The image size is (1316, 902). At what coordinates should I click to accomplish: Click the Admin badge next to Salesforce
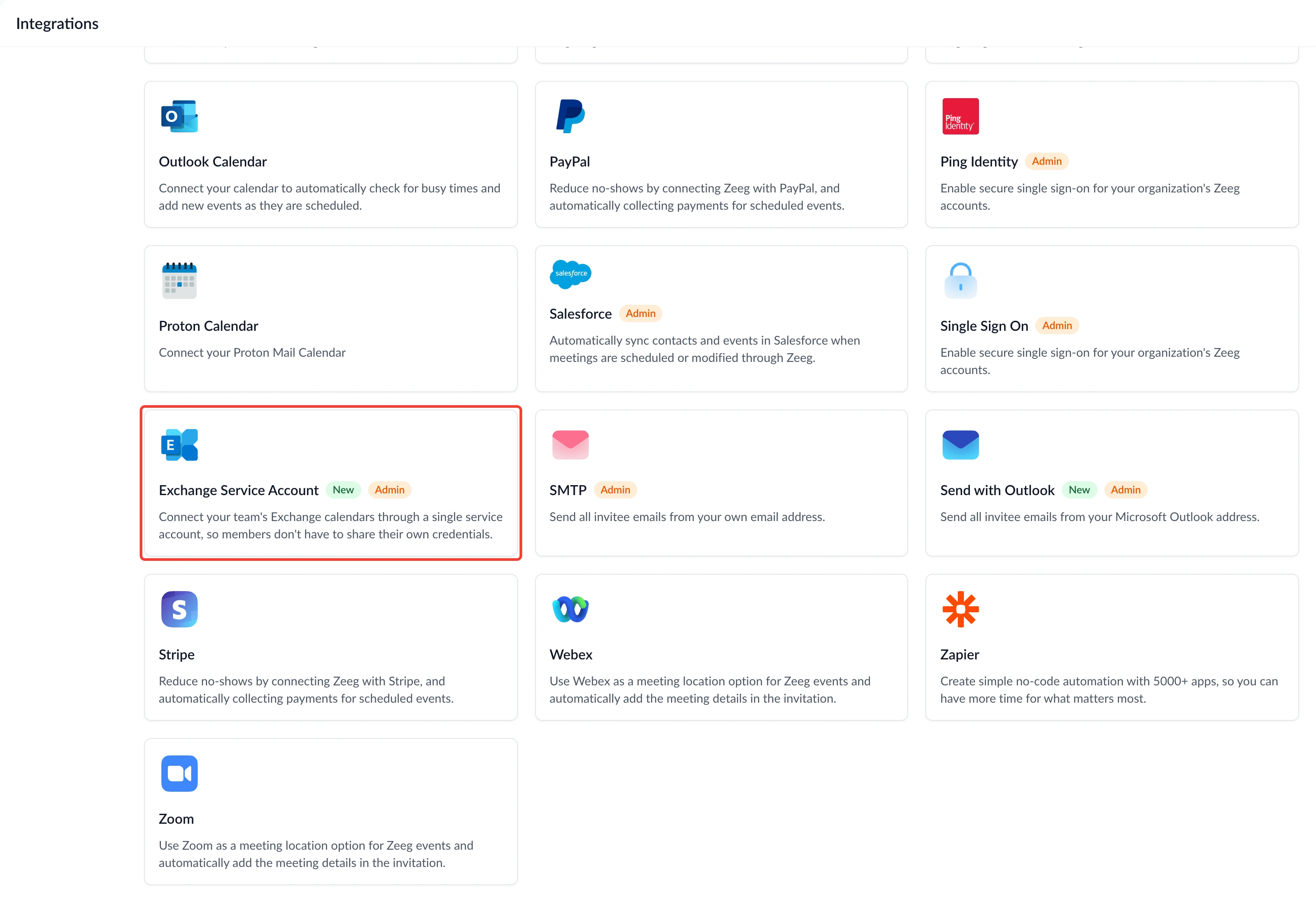640,313
